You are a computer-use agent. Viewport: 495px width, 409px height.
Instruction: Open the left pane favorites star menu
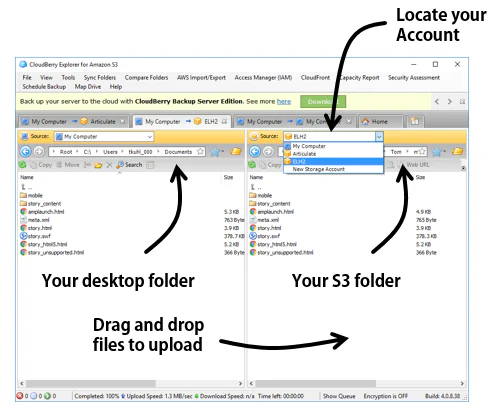tap(217, 152)
